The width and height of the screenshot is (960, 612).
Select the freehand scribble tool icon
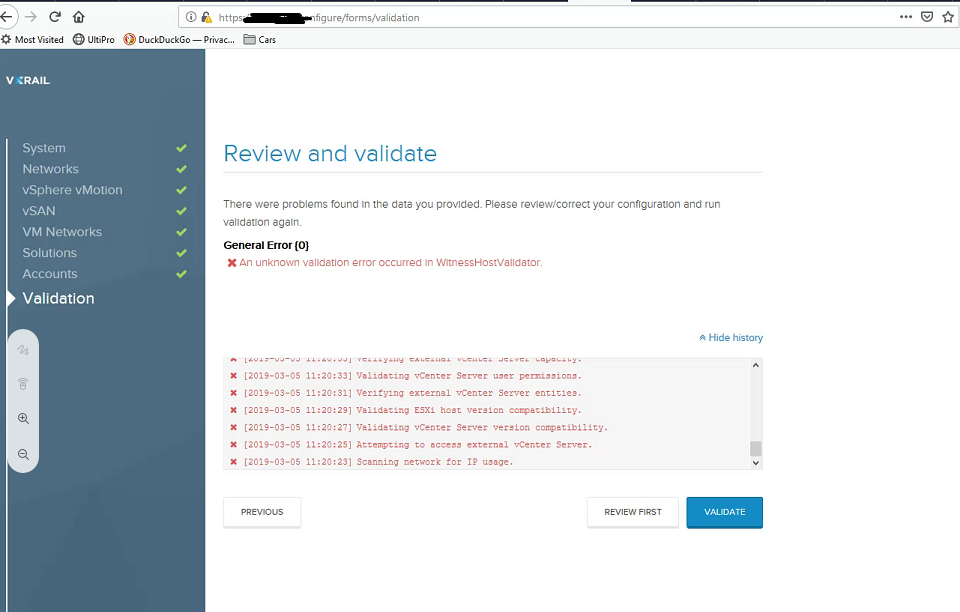23,351
